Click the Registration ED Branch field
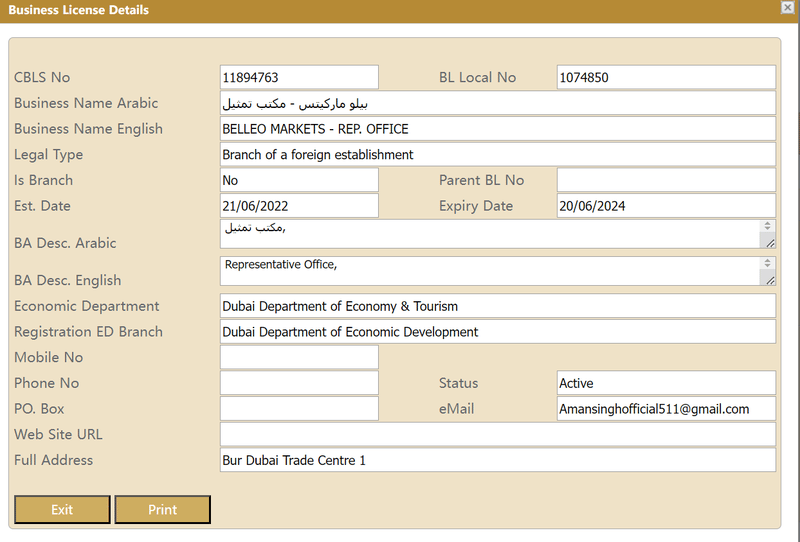Screen dimensions: 800x542 click(498, 332)
